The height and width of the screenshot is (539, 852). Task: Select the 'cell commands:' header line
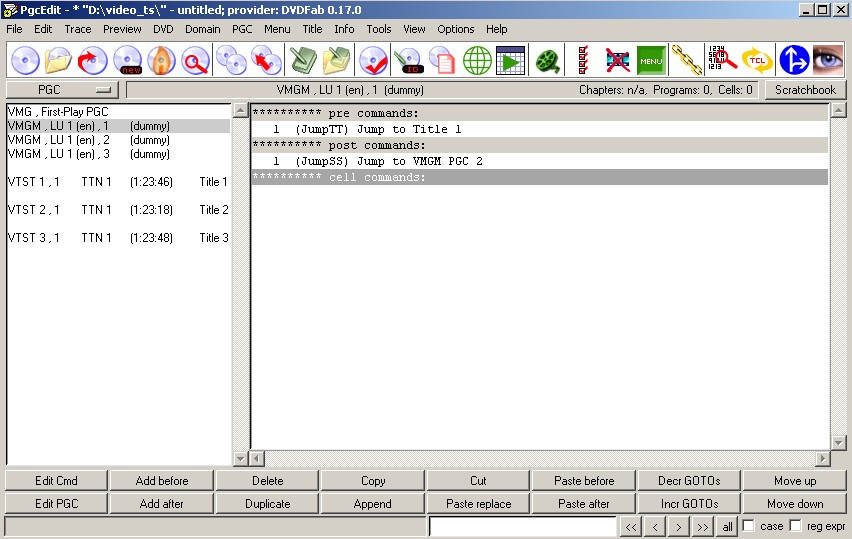(540, 177)
